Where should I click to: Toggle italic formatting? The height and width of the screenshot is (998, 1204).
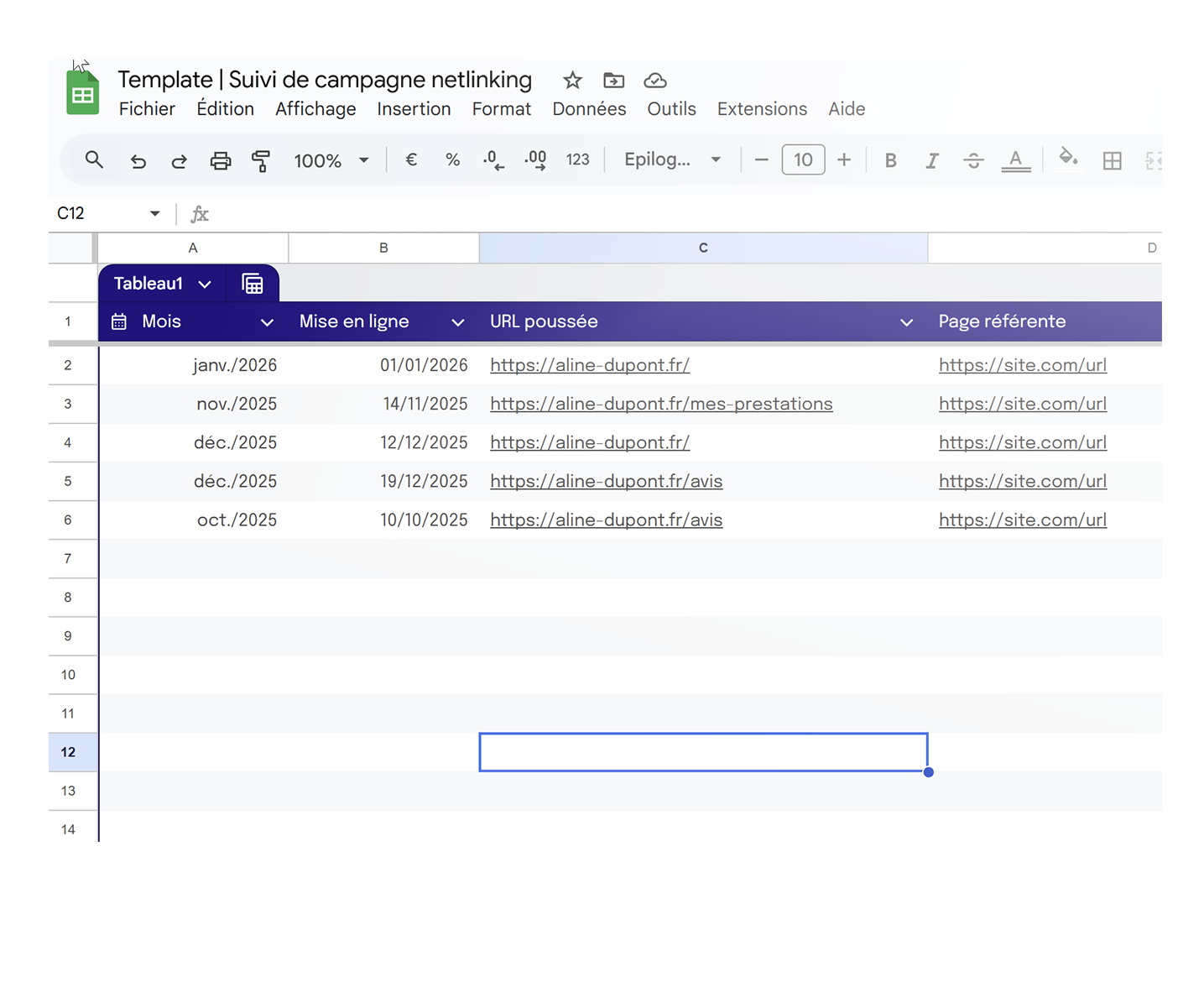(932, 160)
